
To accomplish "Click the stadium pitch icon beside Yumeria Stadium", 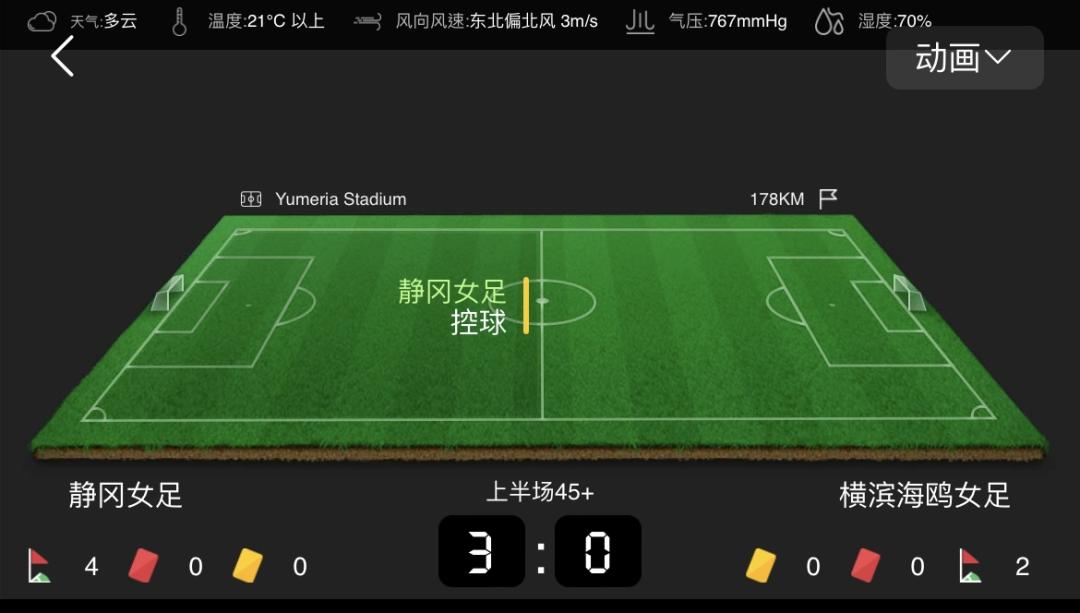I will coord(251,199).
